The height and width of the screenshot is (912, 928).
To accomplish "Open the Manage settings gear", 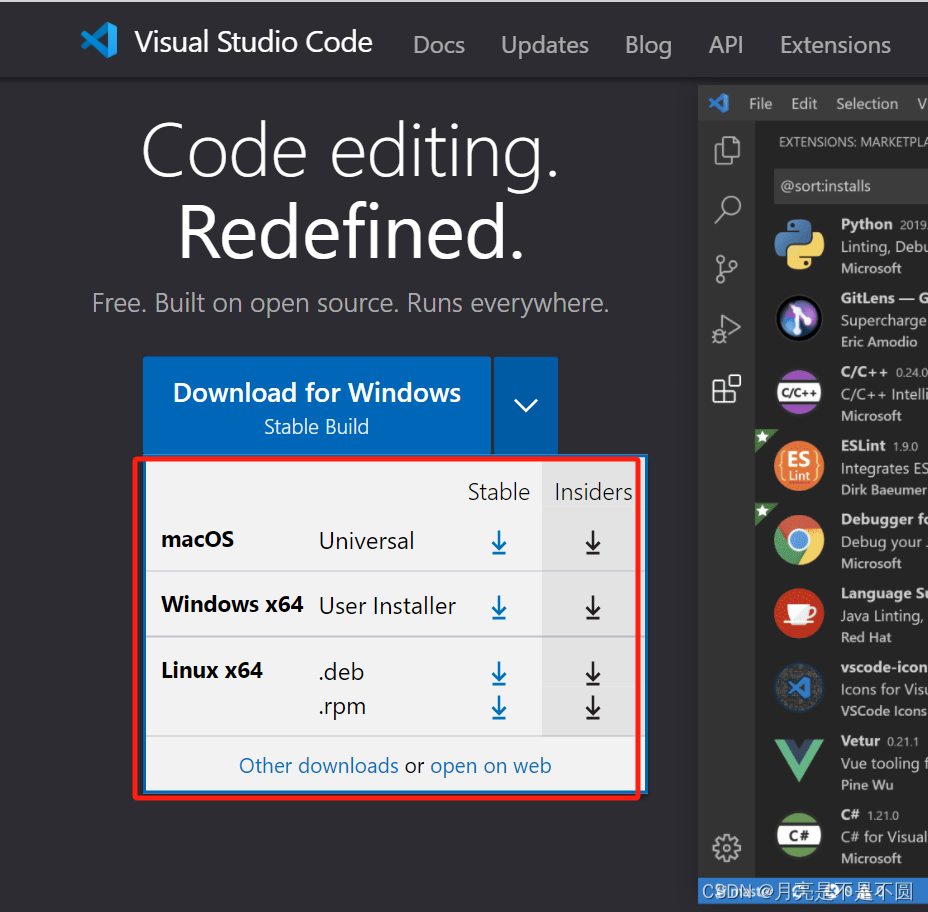I will point(726,847).
